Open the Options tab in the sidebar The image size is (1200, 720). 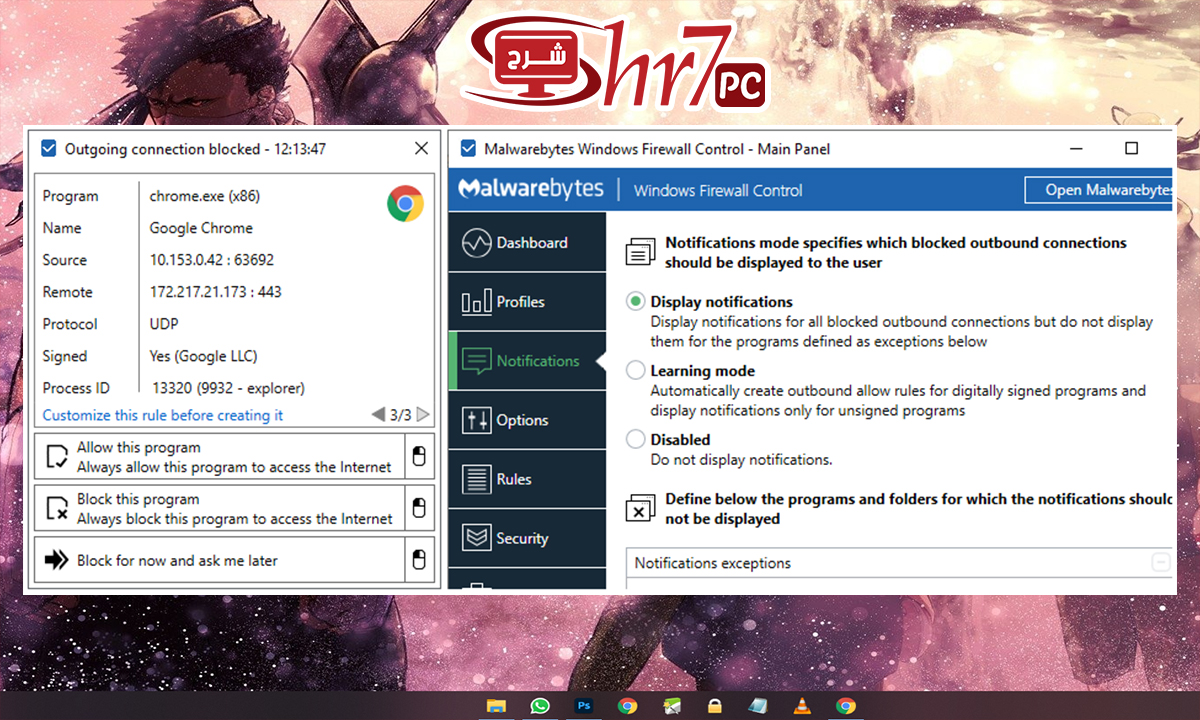click(x=527, y=420)
